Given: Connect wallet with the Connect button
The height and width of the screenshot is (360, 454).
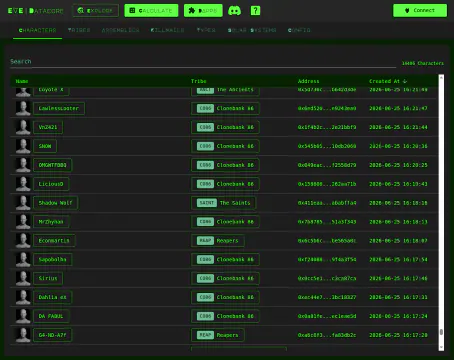Looking at the screenshot, I should point(420,10).
